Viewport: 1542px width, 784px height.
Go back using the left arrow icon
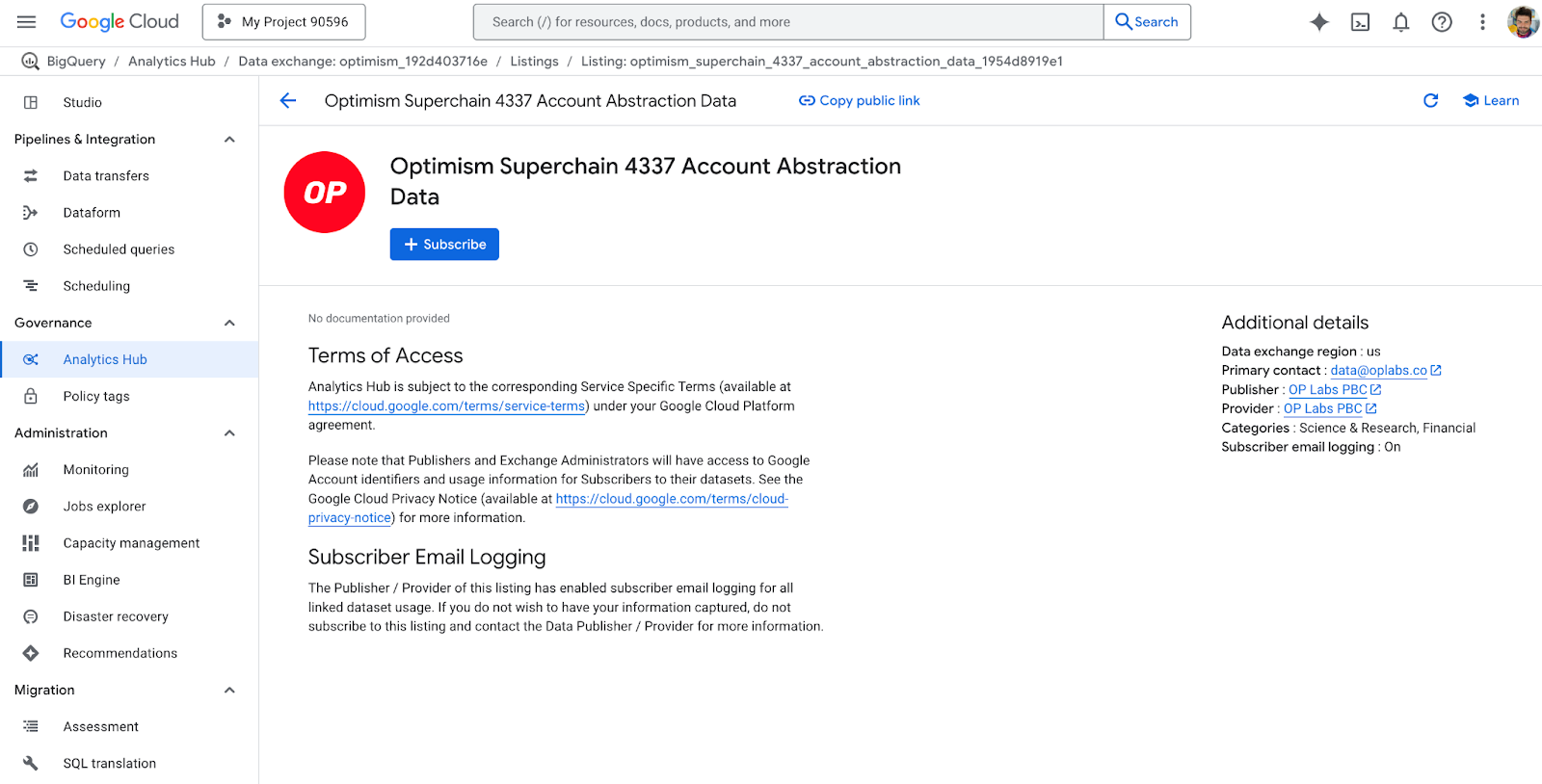pyautogui.click(x=288, y=100)
